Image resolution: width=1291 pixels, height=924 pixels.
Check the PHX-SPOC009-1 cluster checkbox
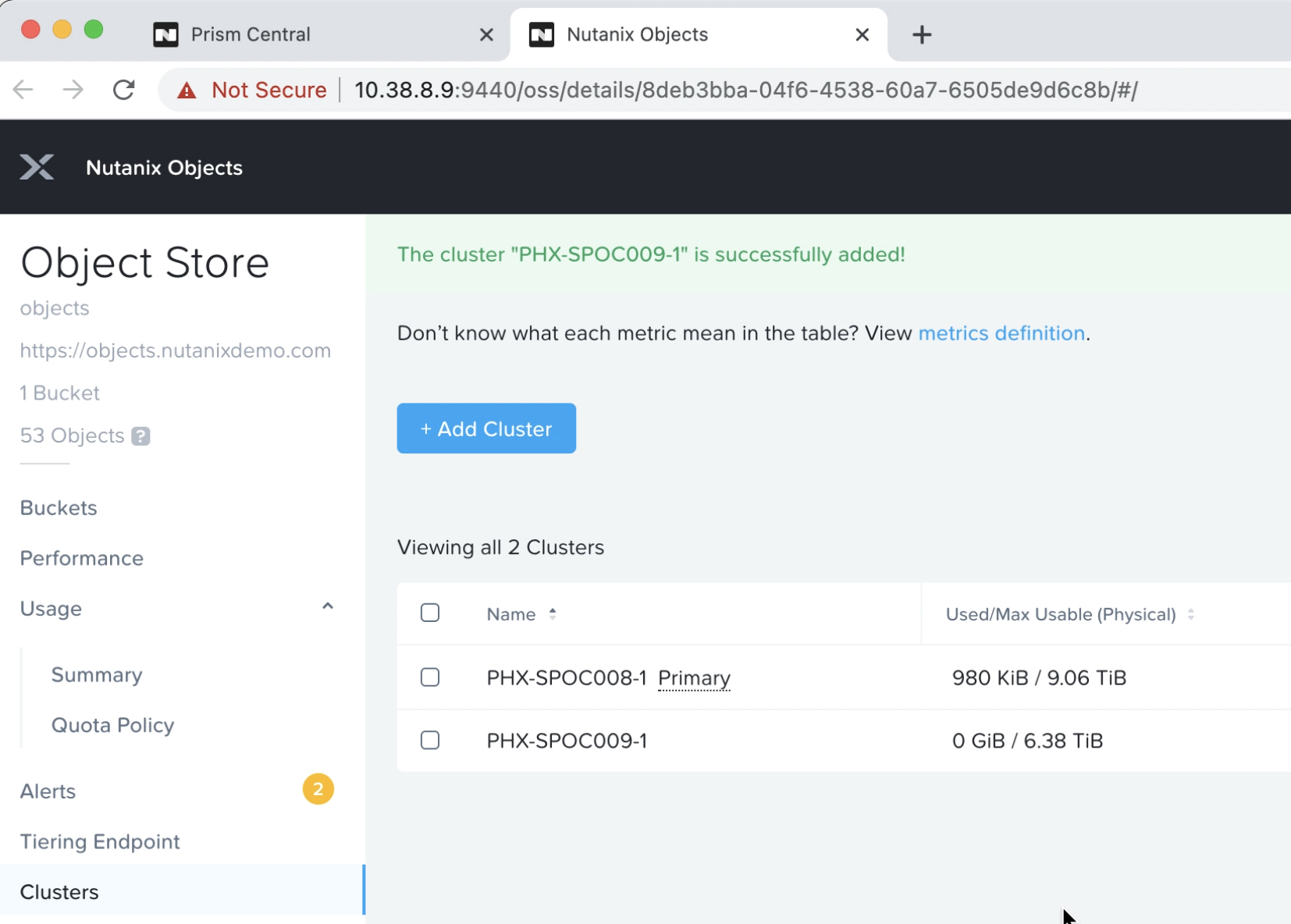pyautogui.click(x=430, y=741)
